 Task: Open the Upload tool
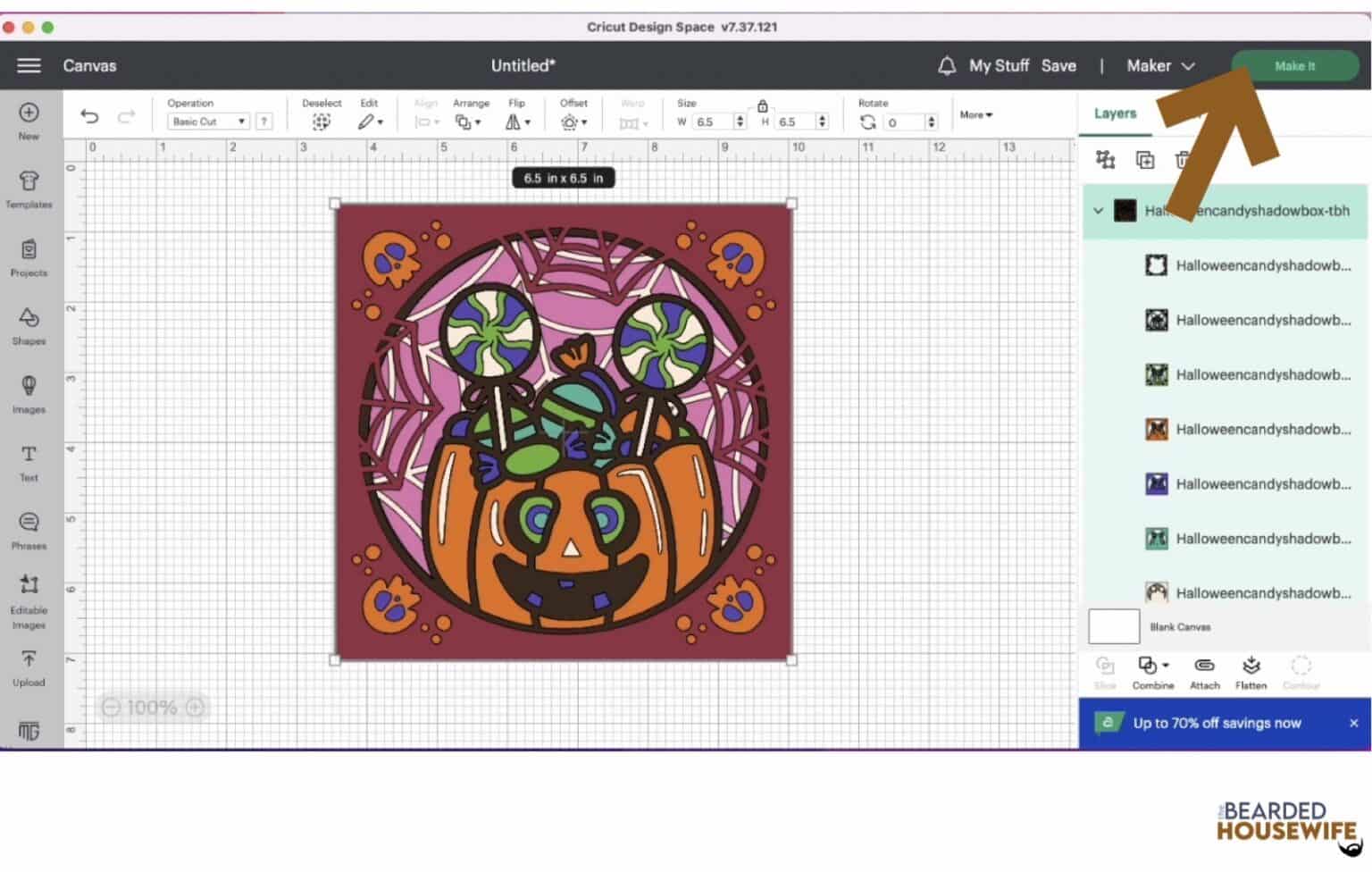pyautogui.click(x=29, y=667)
